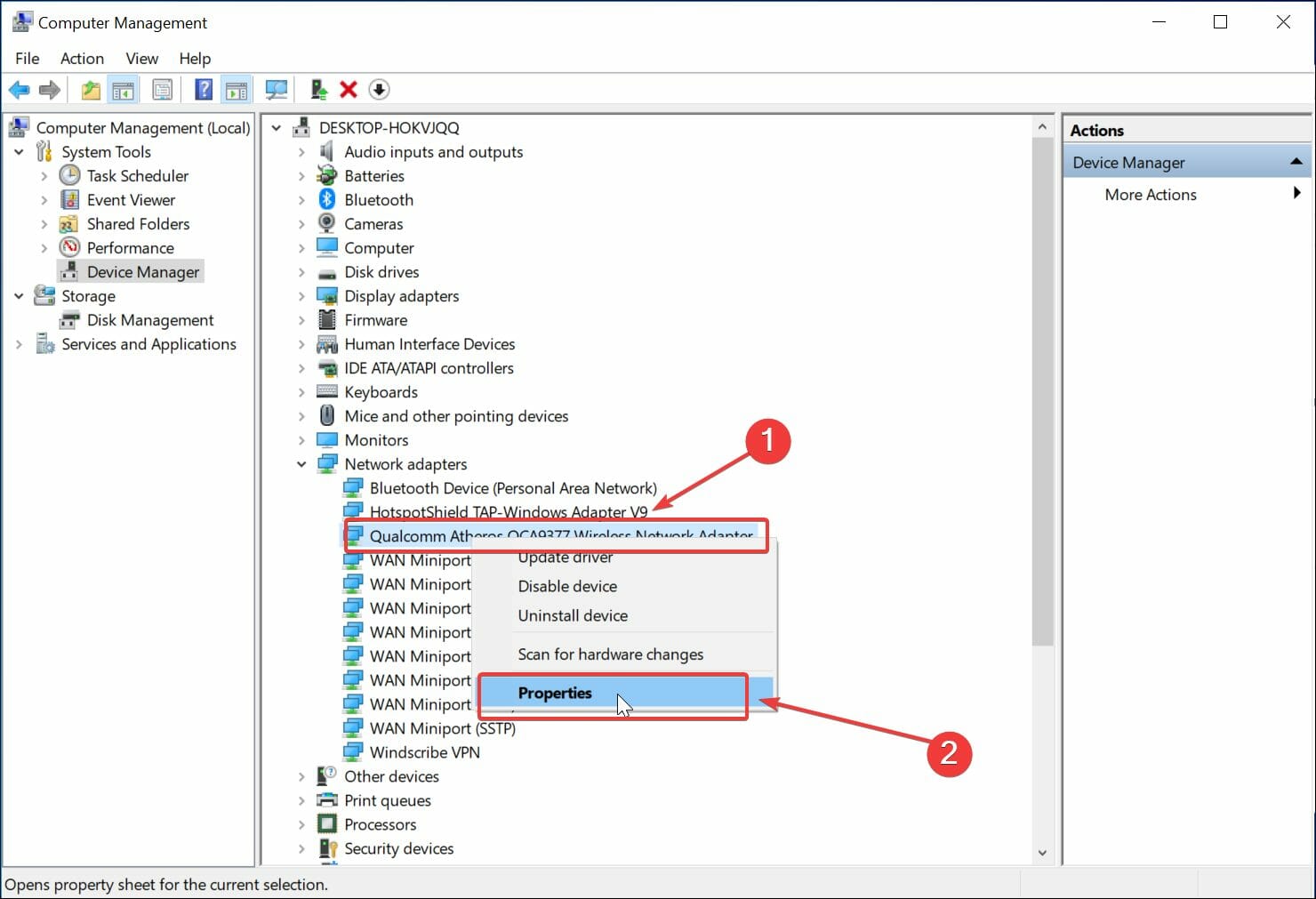Collapse the Device Manager actions section

1296,162
